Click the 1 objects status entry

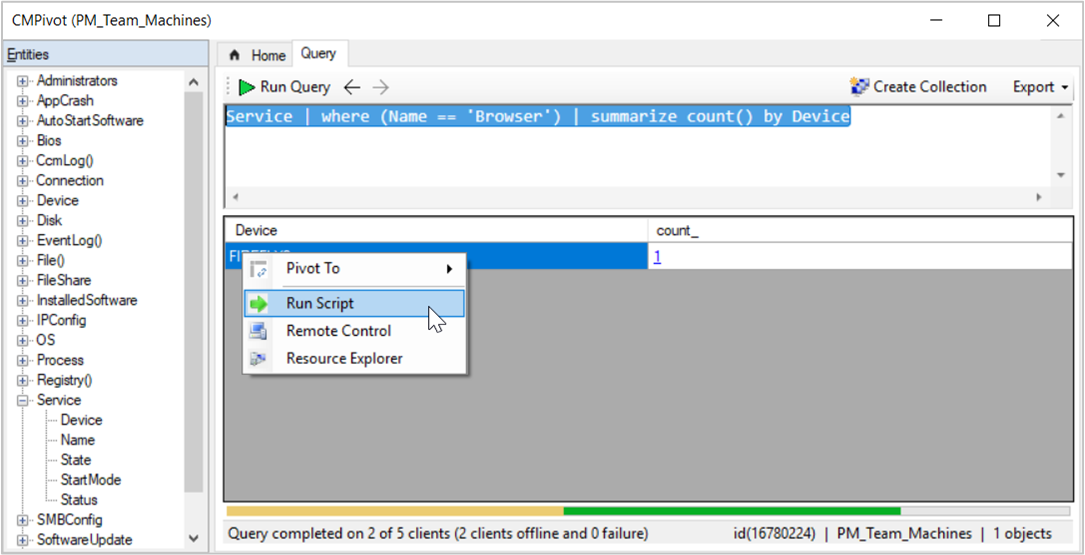point(1023,534)
